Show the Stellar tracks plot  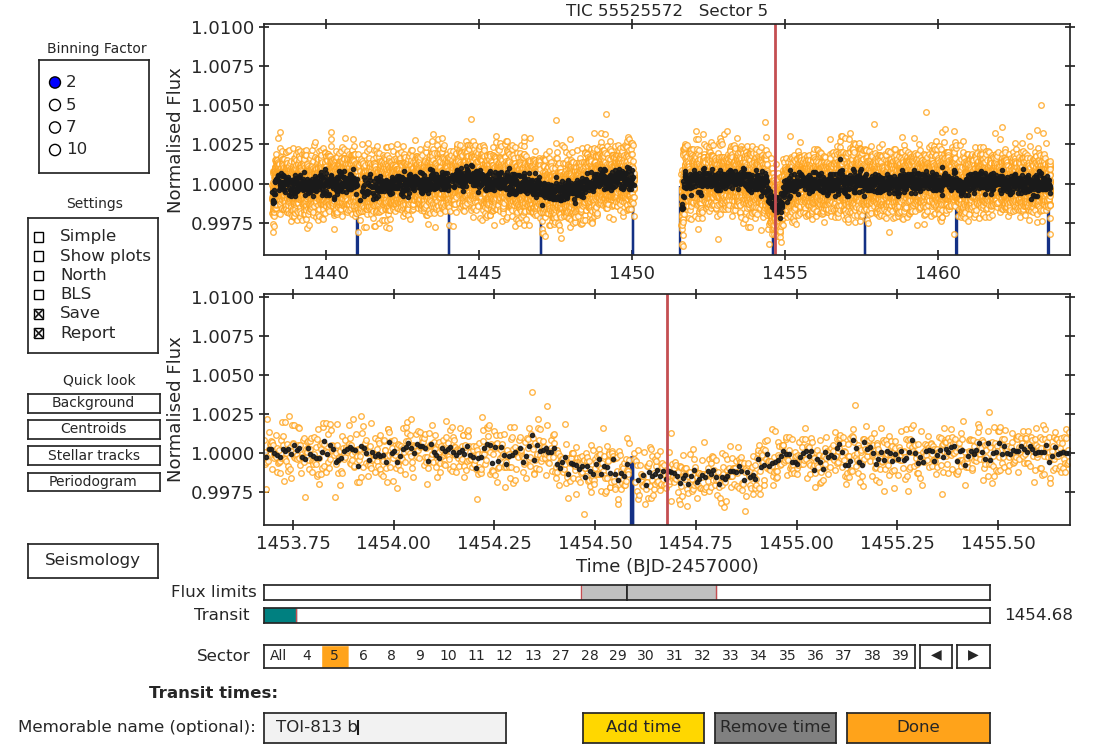click(x=93, y=456)
